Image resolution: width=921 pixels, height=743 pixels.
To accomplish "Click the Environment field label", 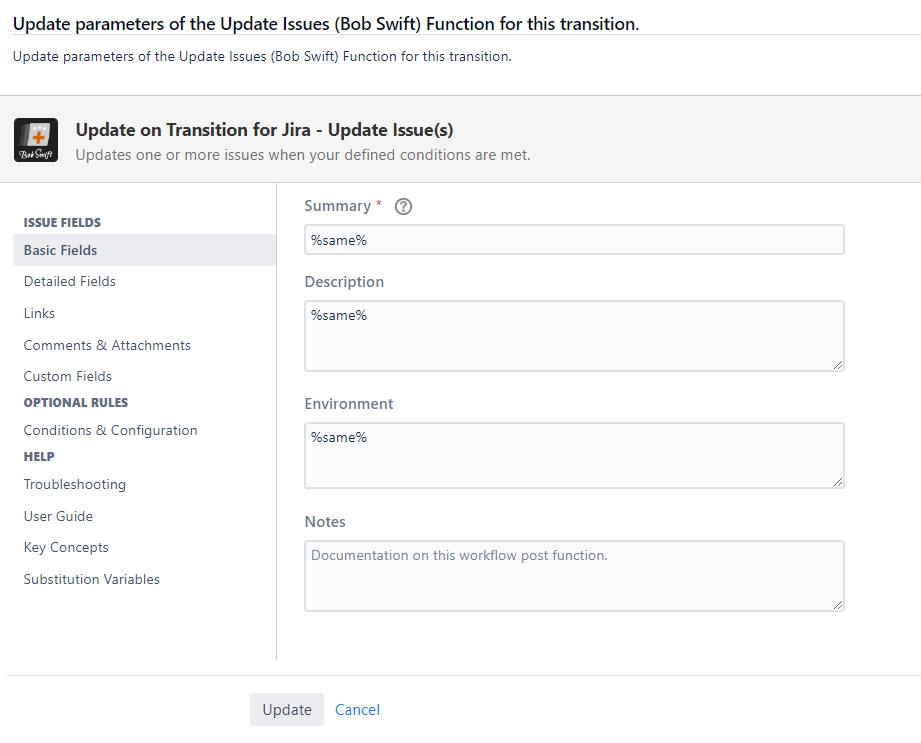I will (349, 404).
